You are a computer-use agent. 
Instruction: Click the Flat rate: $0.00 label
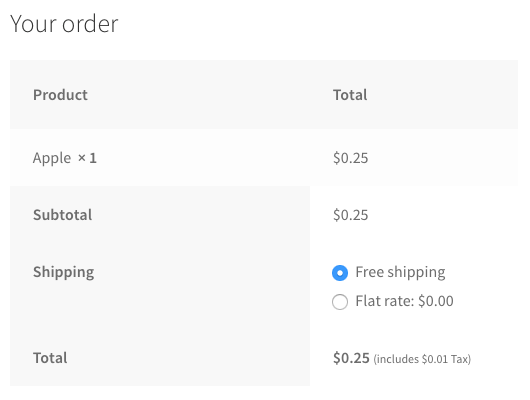pos(404,301)
